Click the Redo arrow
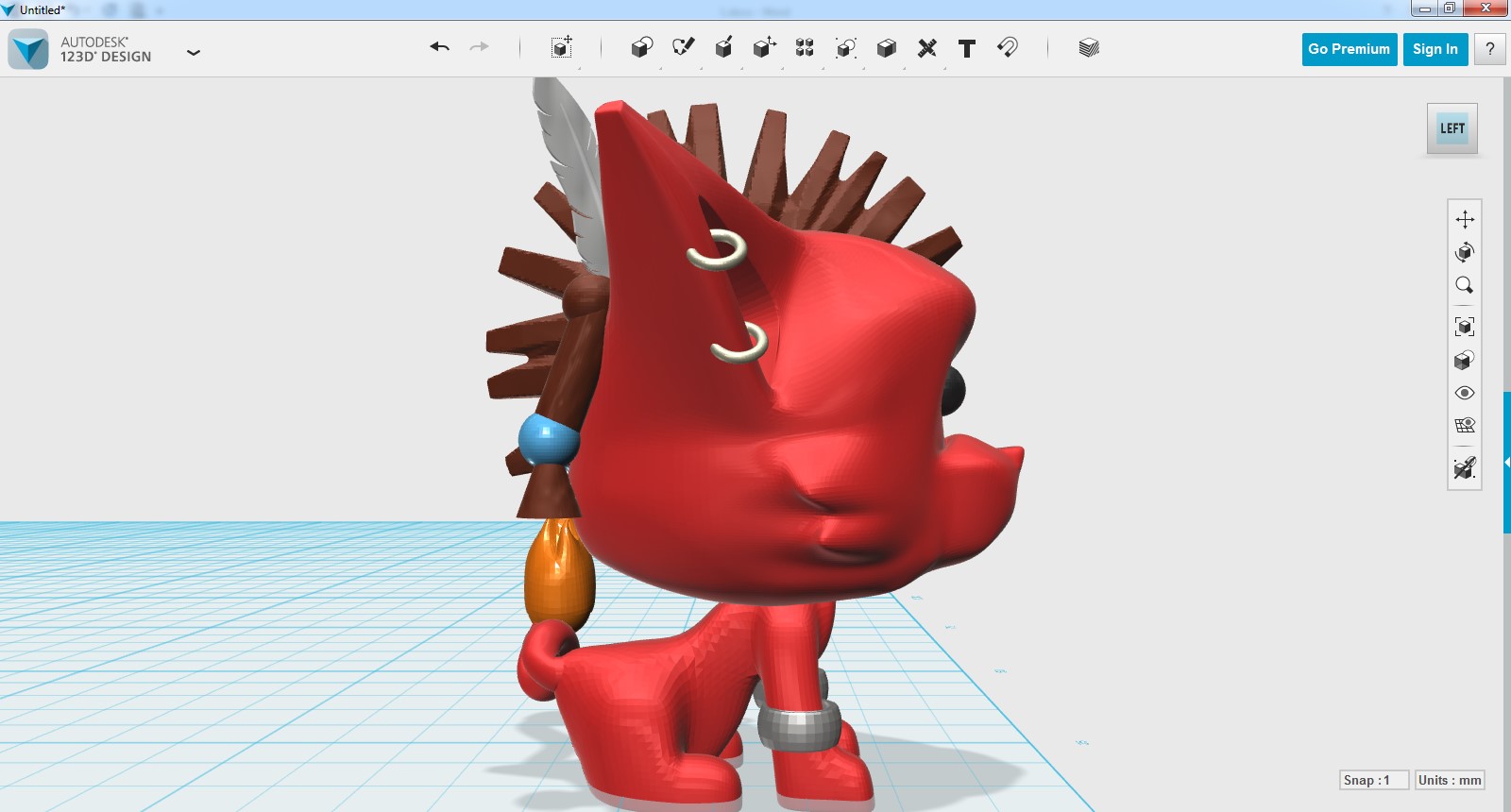The width and height of the screenshot is (1511, 812). (x=480, y=47)
